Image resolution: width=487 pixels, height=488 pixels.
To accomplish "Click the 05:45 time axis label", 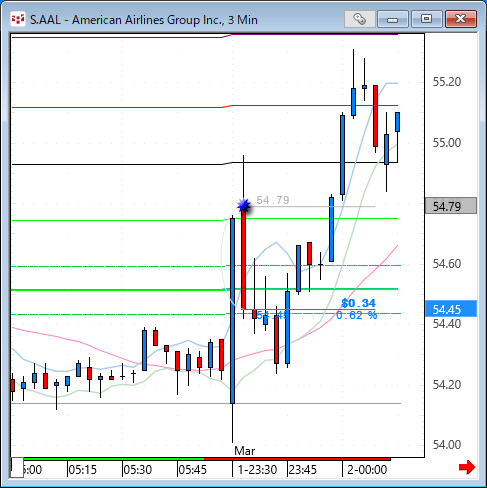I will point(193,470).
